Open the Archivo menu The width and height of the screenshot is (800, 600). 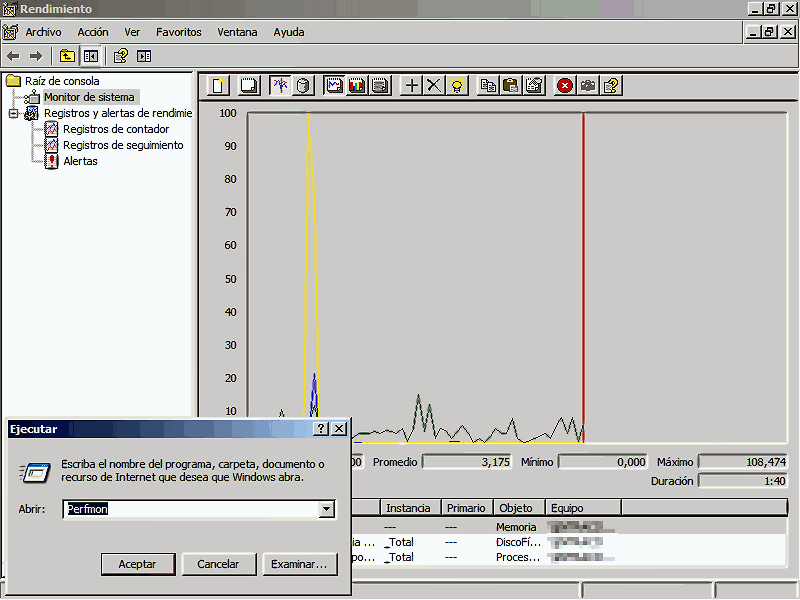pyautogui.click(x=43, y=32)
